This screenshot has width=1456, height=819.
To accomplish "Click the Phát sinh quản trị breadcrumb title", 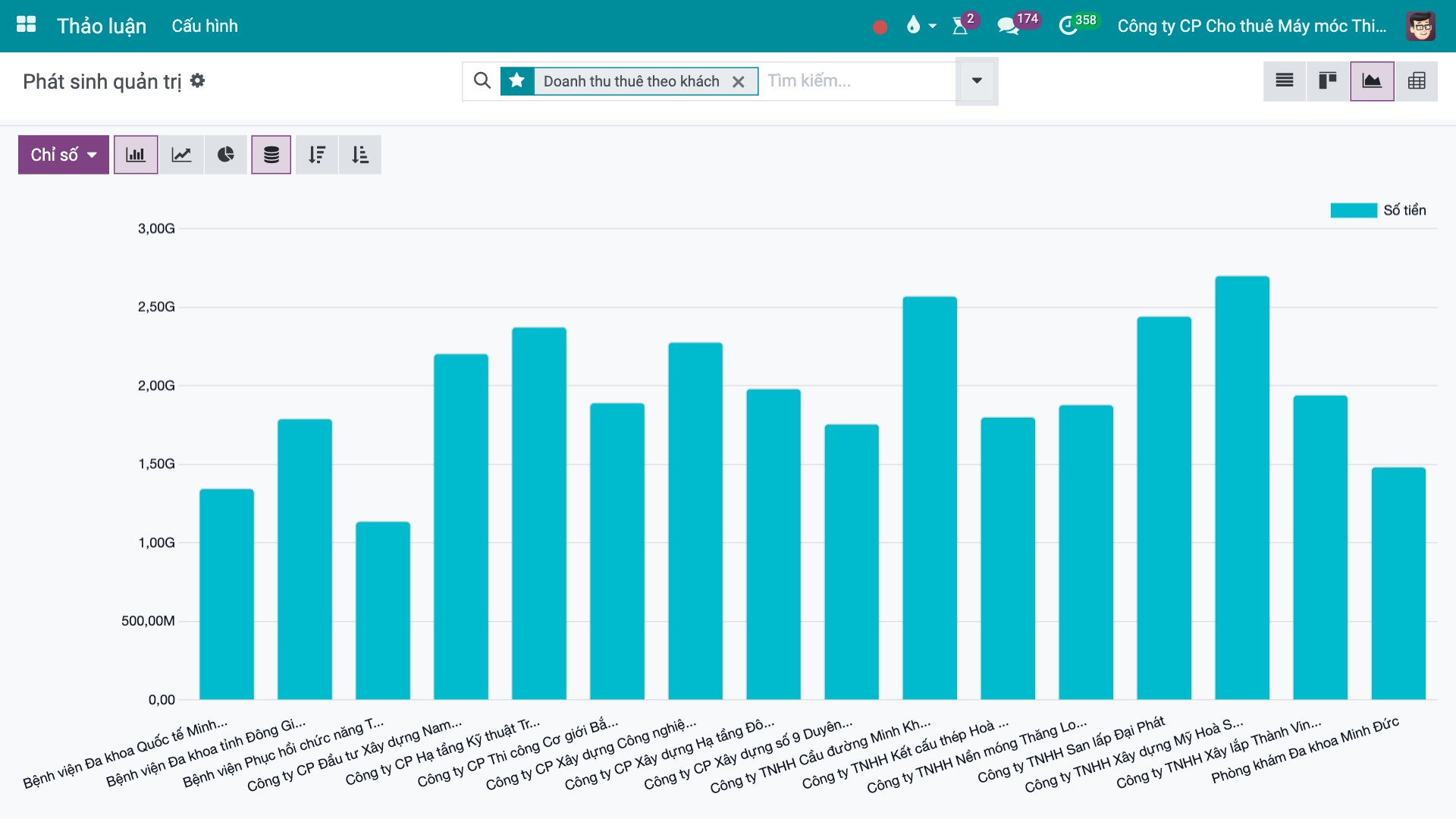I will [102, 81].
